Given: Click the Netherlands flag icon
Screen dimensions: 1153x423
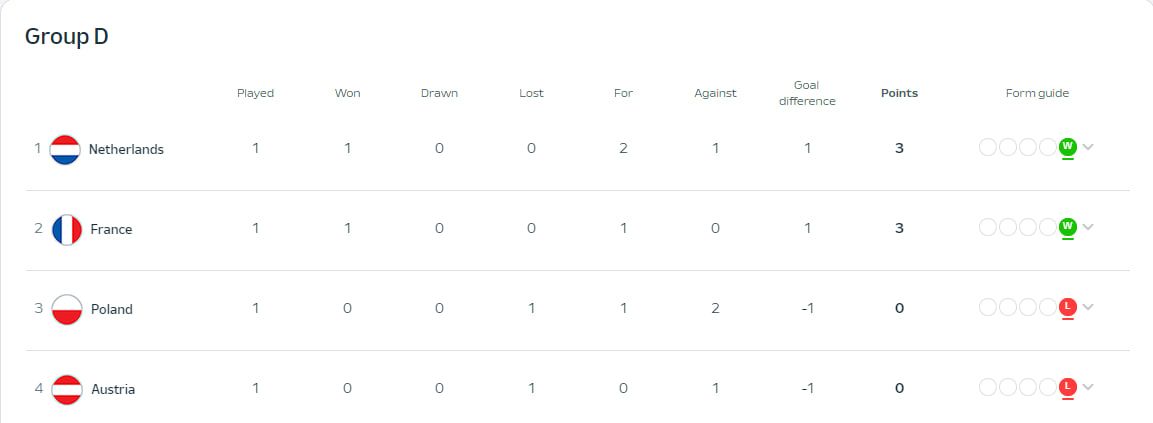Looking at the screenshot, I should coord(65,149).
